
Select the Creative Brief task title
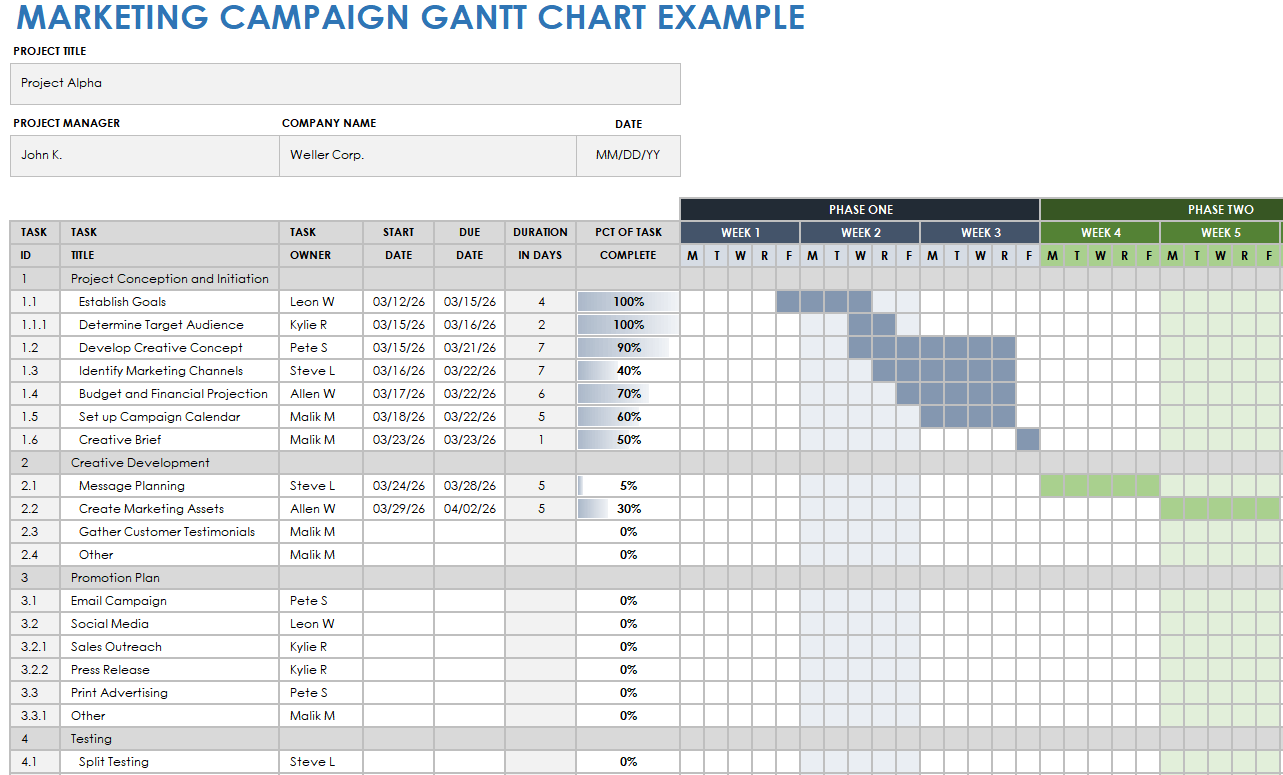click(120, 440)
